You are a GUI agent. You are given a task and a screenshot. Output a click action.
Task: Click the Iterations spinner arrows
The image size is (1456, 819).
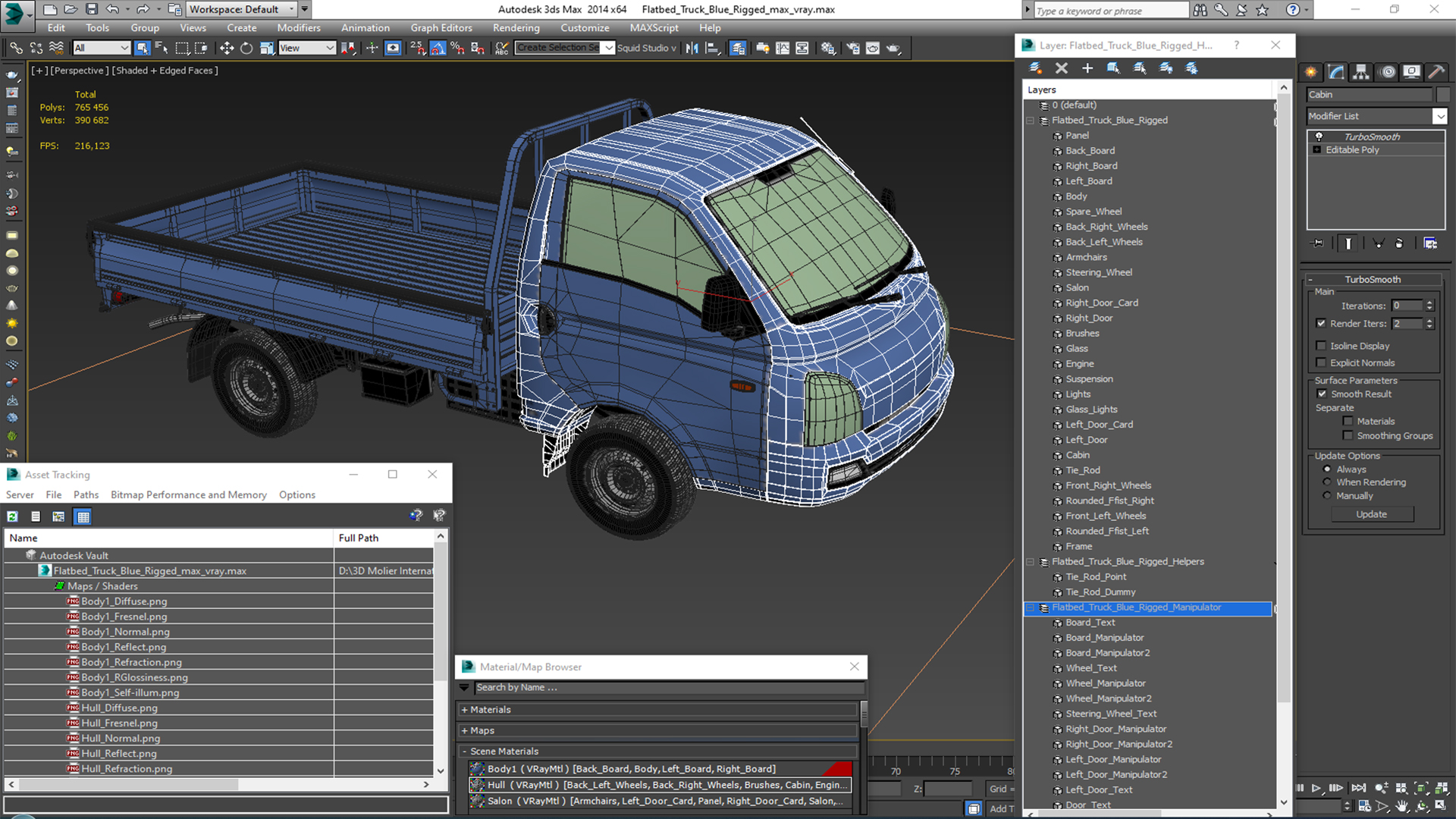[x=1429, y=306]
